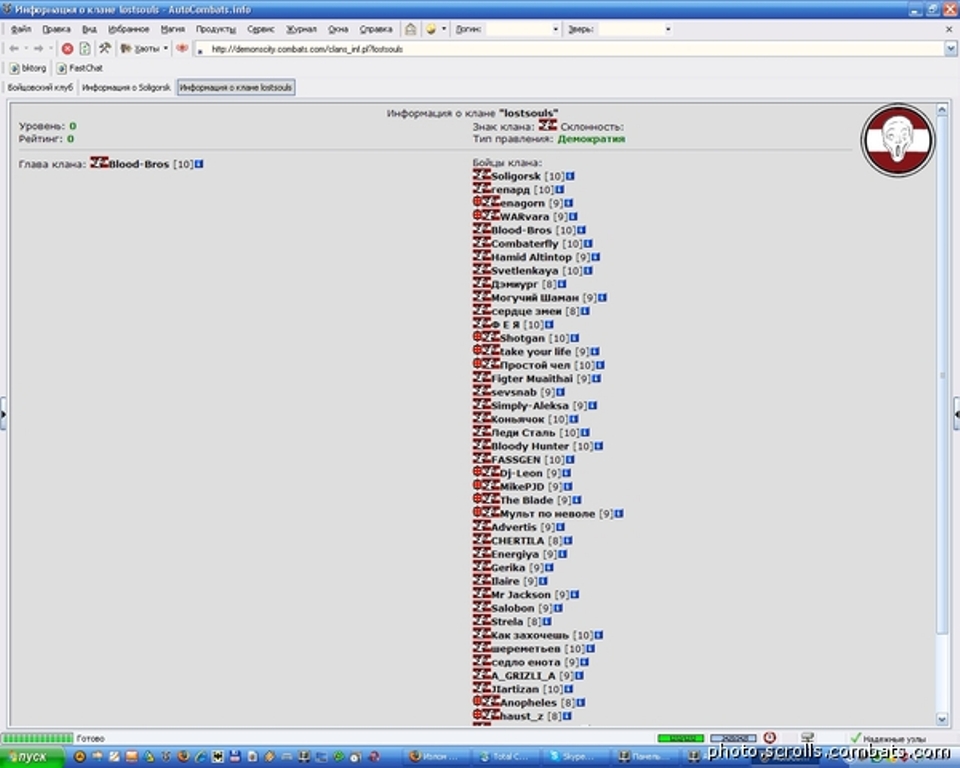The height and width of the screenshot is (768, 960).
Task: Expand the right side panel handle
Action: [x=956, y=414]
